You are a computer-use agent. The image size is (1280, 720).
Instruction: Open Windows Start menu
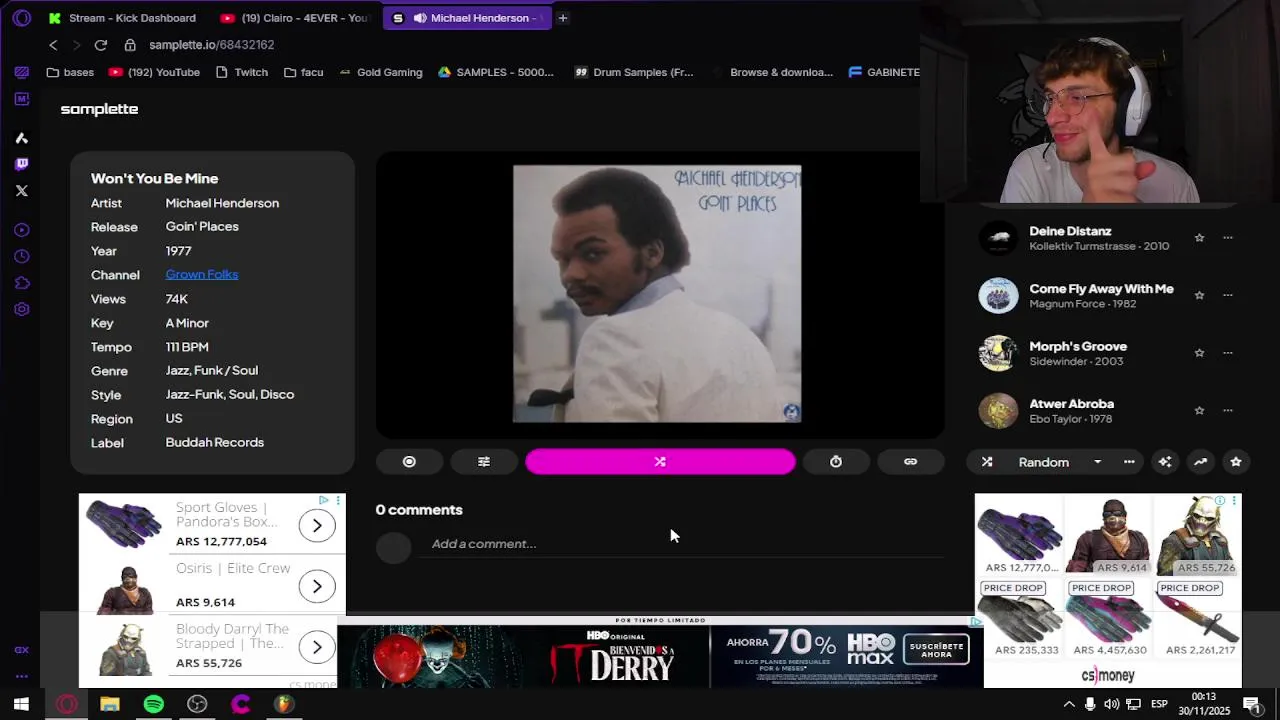tap(21, 704)
